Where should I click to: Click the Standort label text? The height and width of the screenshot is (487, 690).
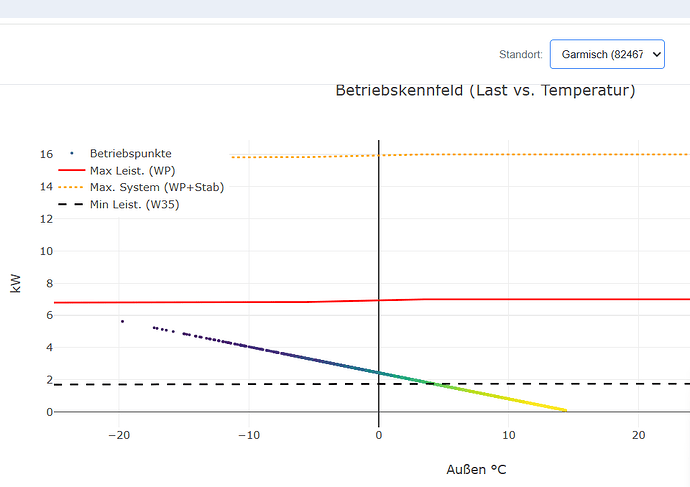pyautogui.click(x=520, y=54)
